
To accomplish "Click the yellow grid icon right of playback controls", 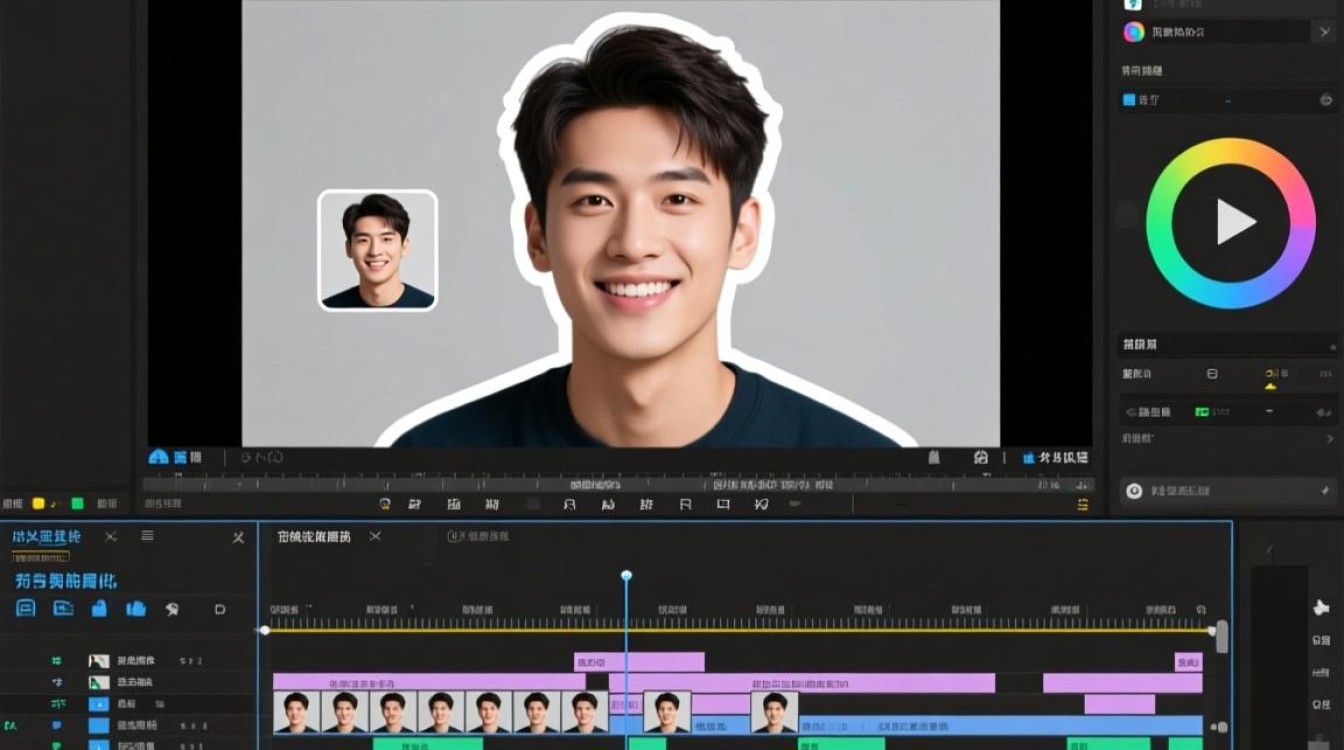I will [x=1082, y=505].
